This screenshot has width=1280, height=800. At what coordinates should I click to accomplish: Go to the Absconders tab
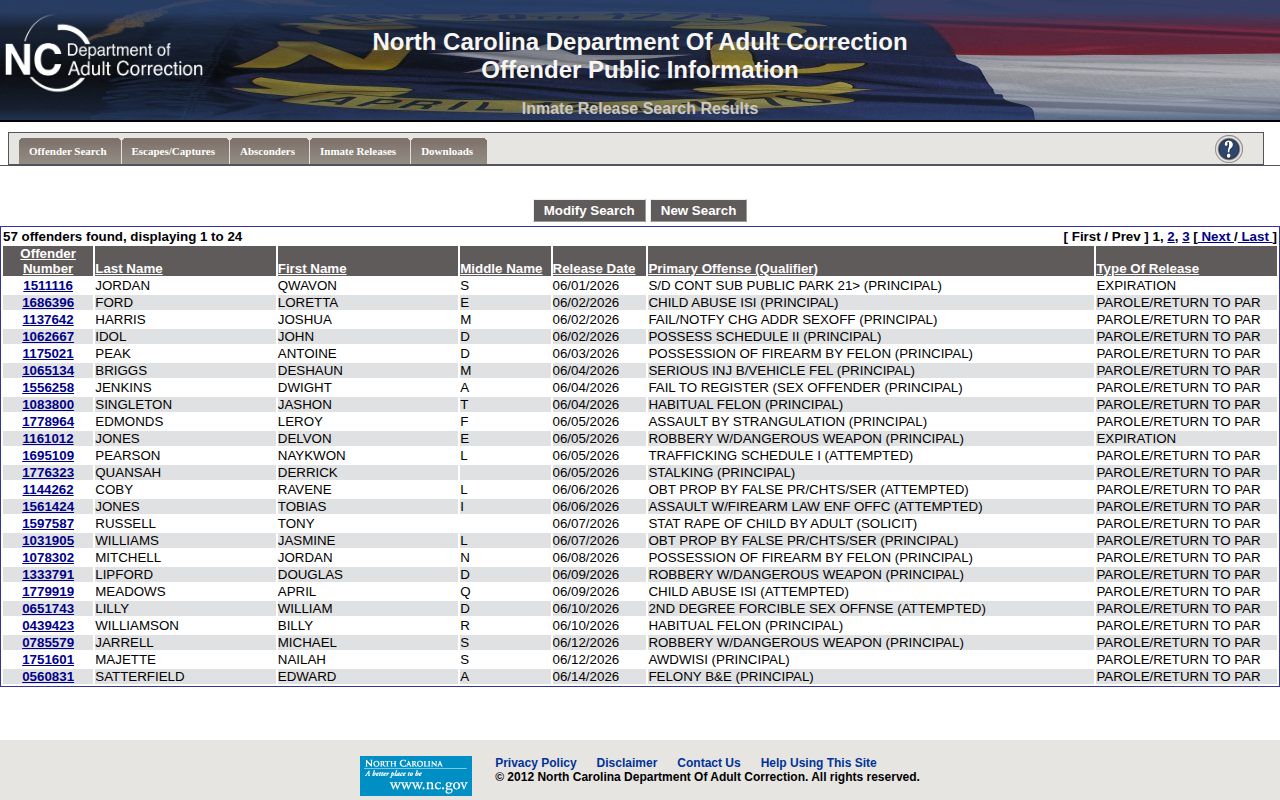click(x=267, y=151)
